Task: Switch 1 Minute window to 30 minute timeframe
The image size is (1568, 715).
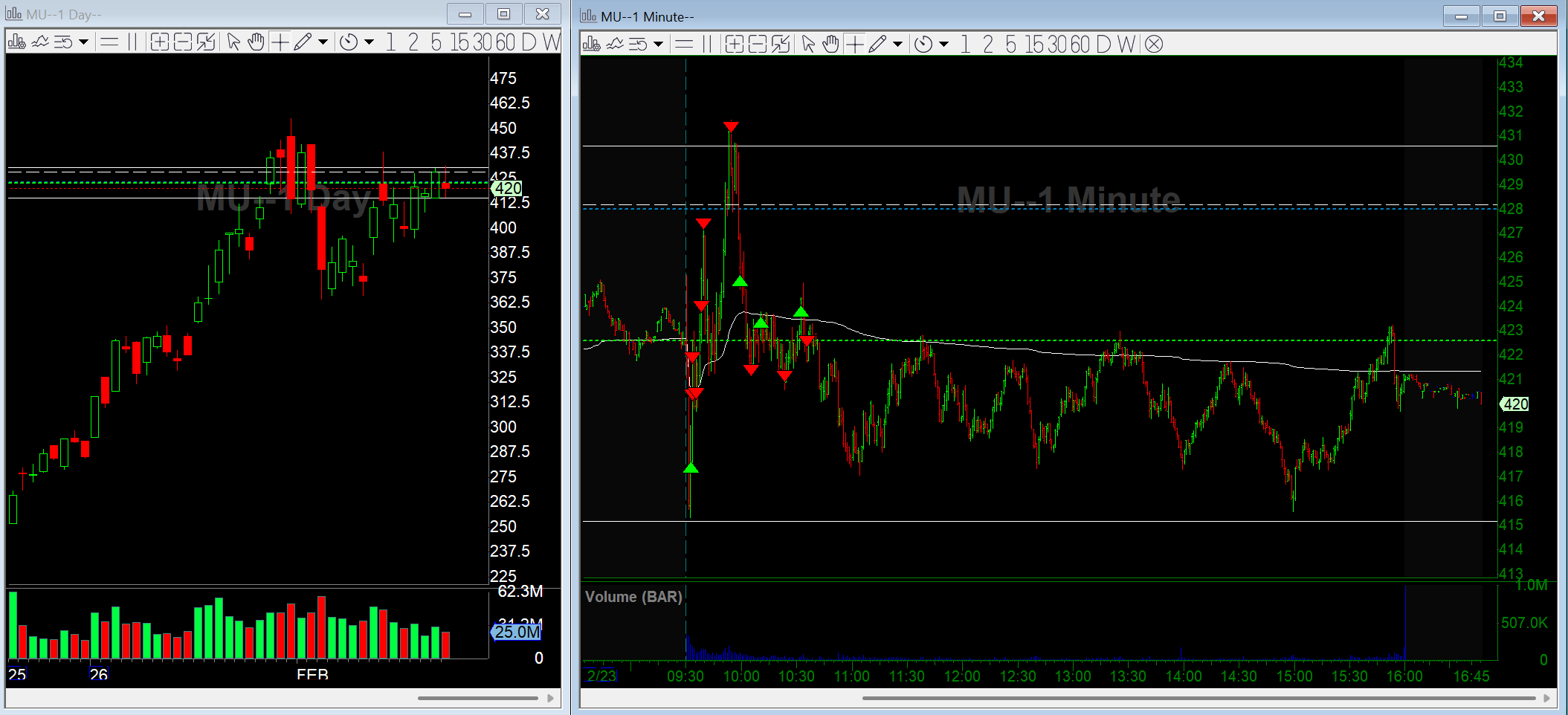Action: click(x=1057, y=44)
